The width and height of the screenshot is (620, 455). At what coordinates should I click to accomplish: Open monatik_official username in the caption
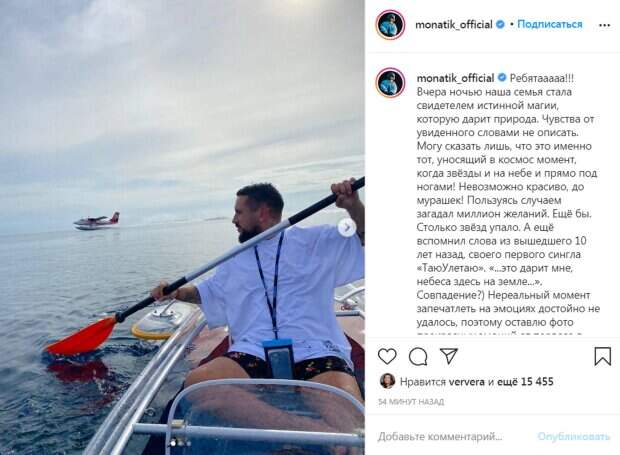[x=455, y=78]
